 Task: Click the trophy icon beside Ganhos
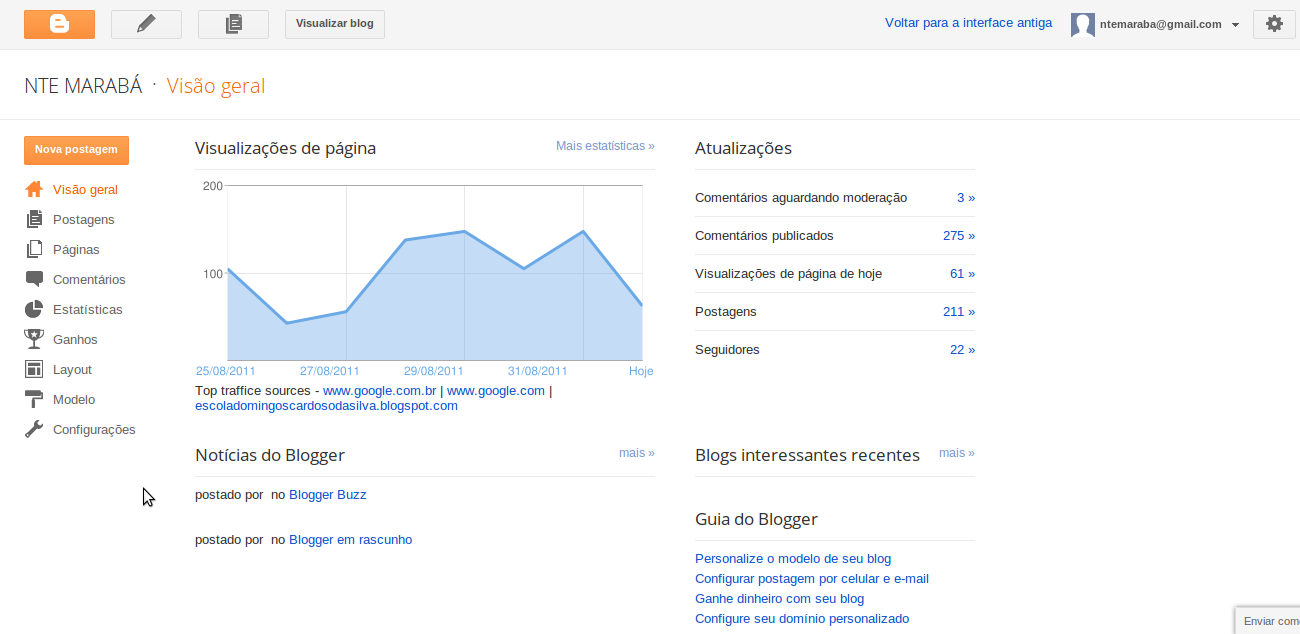(x=34, y=339)
